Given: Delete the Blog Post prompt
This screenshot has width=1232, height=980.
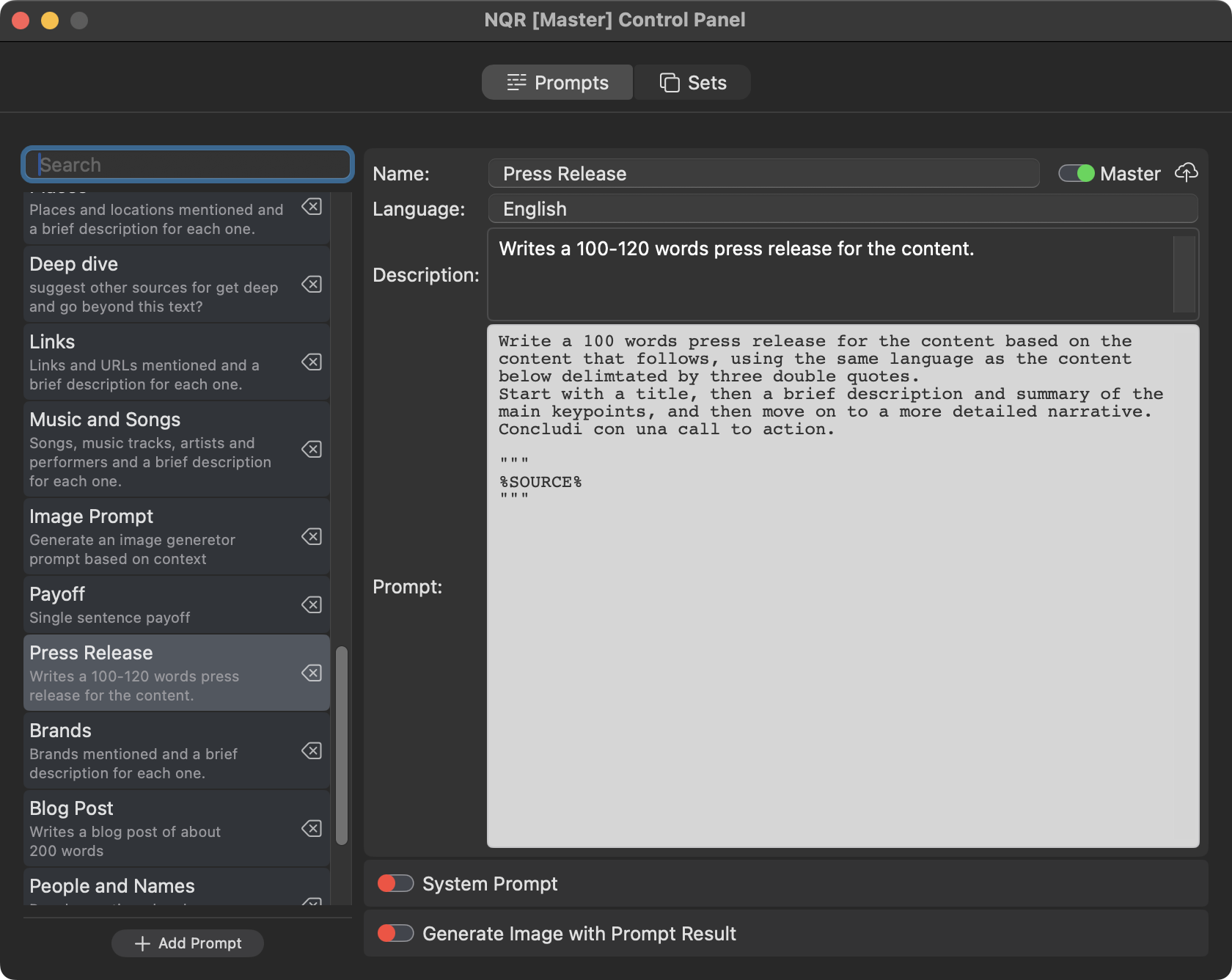Looking at the screenshot, I should (x=312, y=829).
